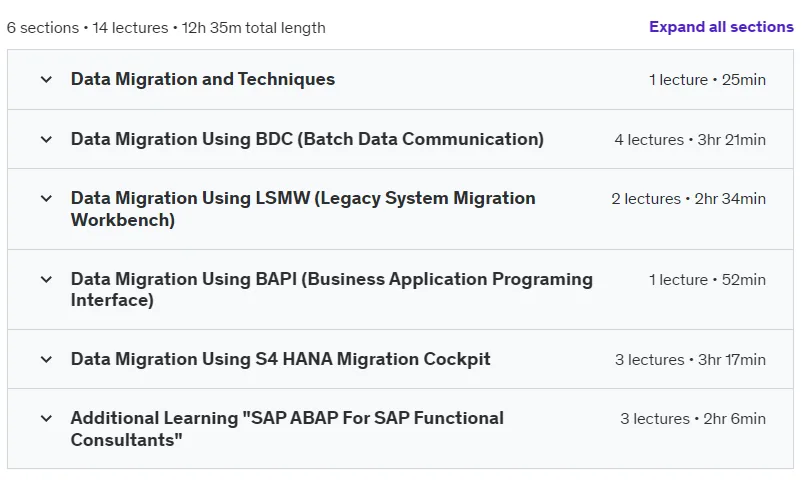Open Data Migration Using BDC section title
Viewport: 807px width, 481px height.
(307, 139)
